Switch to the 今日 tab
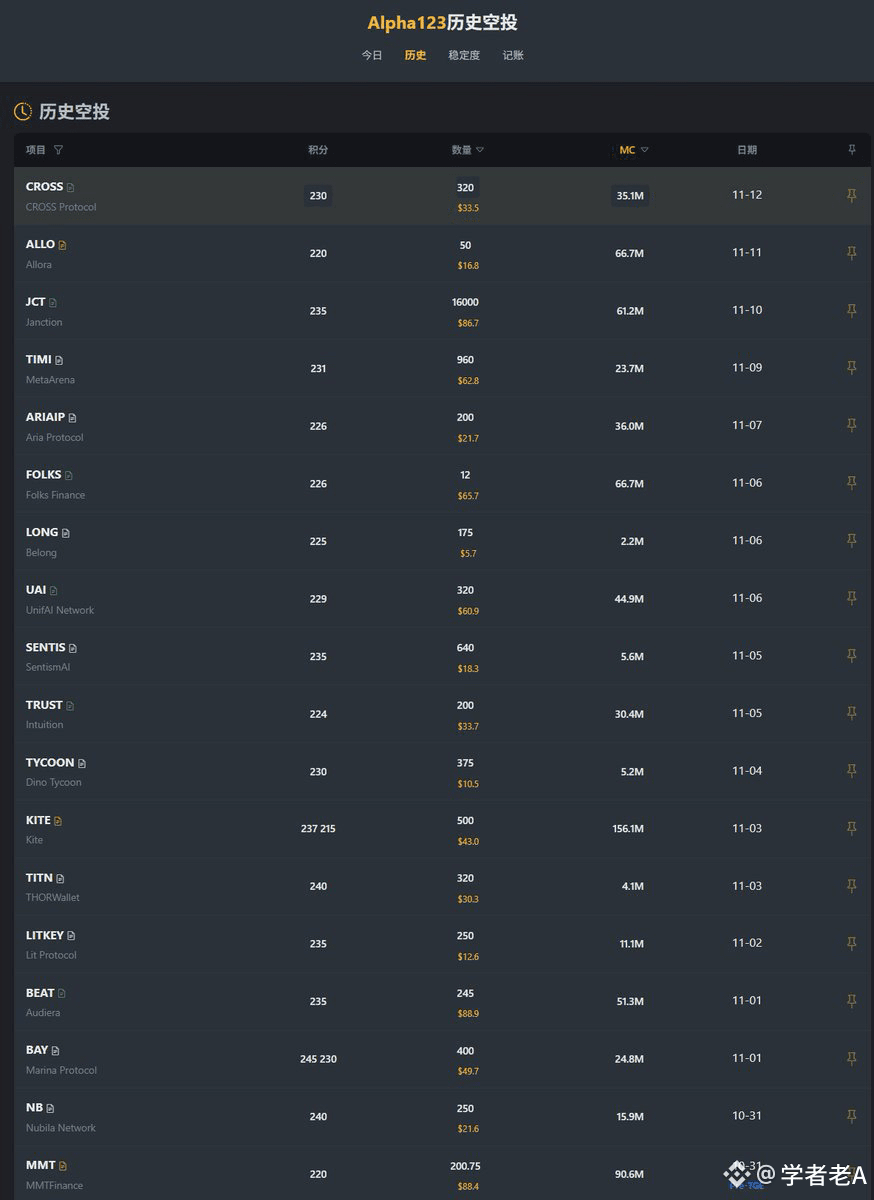Image resolution: width=874 pixels, height=1200 pixels. click(x=371, y=55)
